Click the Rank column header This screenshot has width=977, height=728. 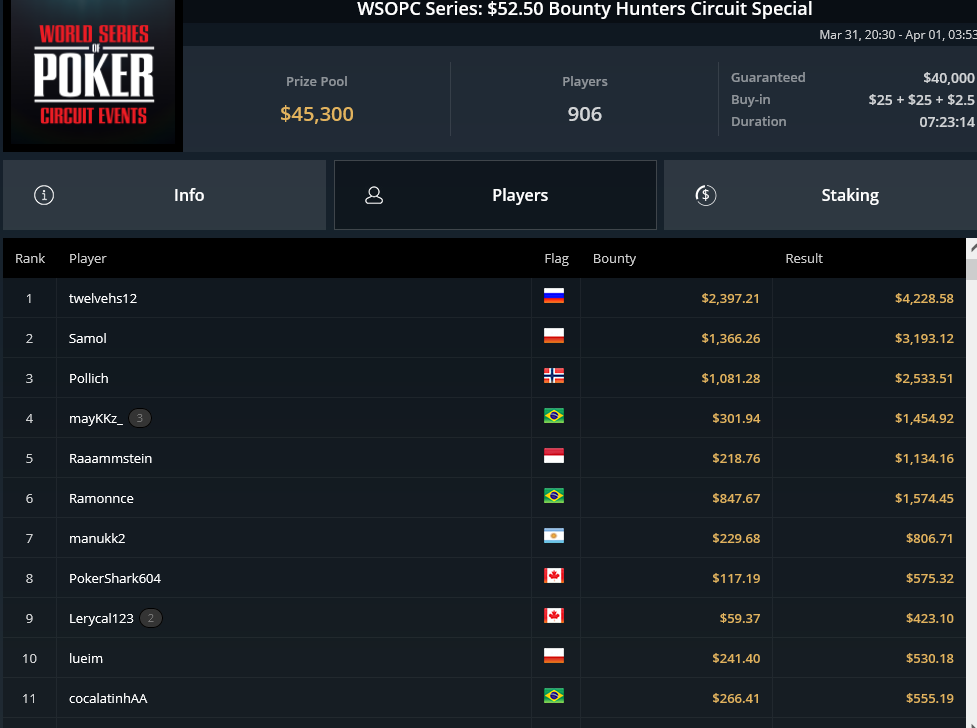[30, 258]
